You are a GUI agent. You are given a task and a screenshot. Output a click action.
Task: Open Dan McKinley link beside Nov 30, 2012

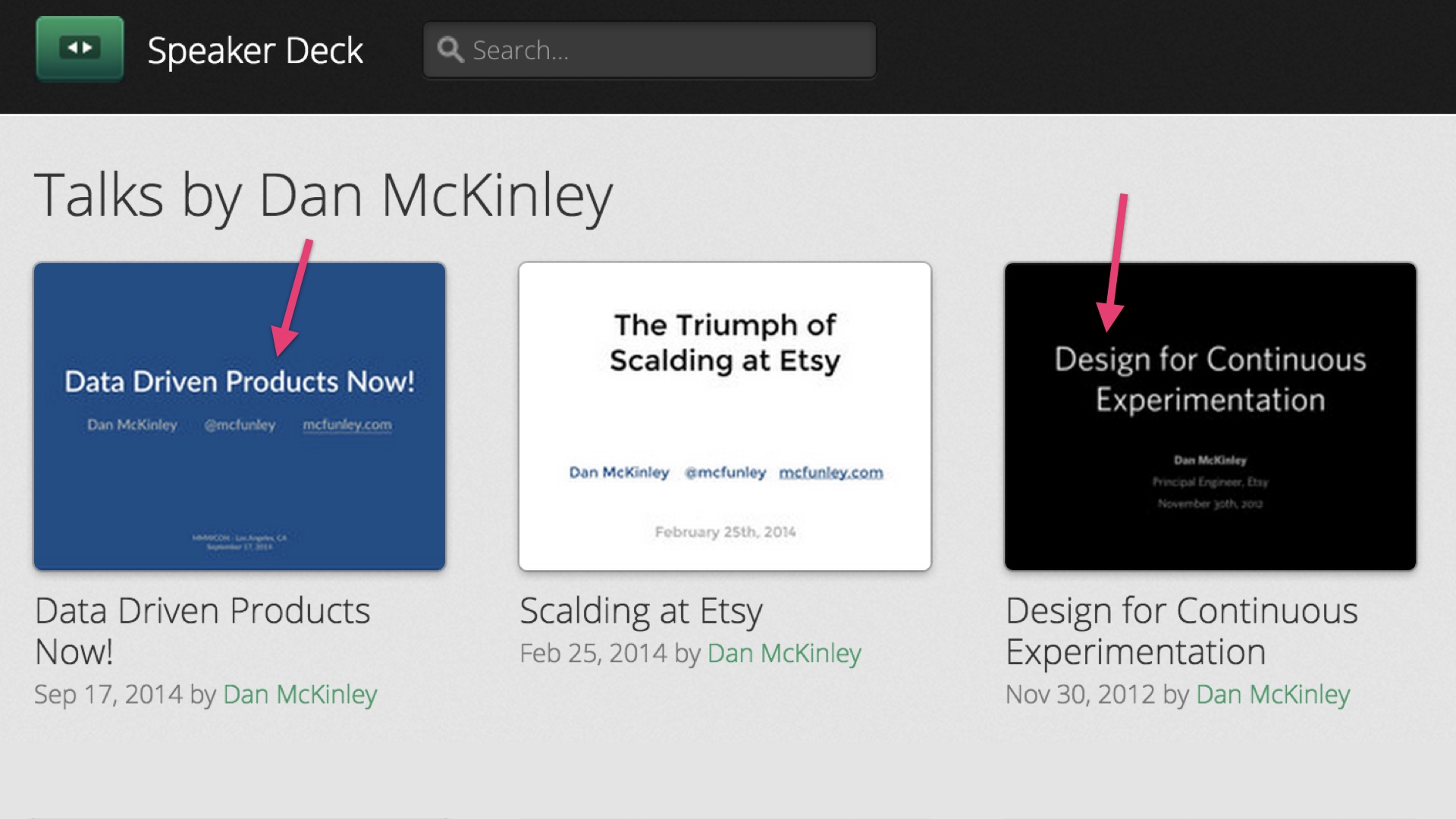1272,694
